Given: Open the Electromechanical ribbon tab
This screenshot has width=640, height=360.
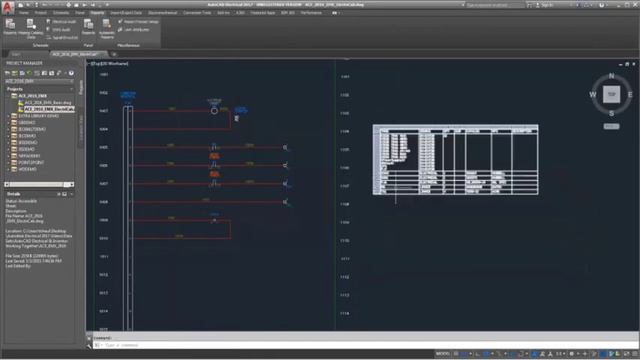Looking at the screenshot, I should coord(162,13).
